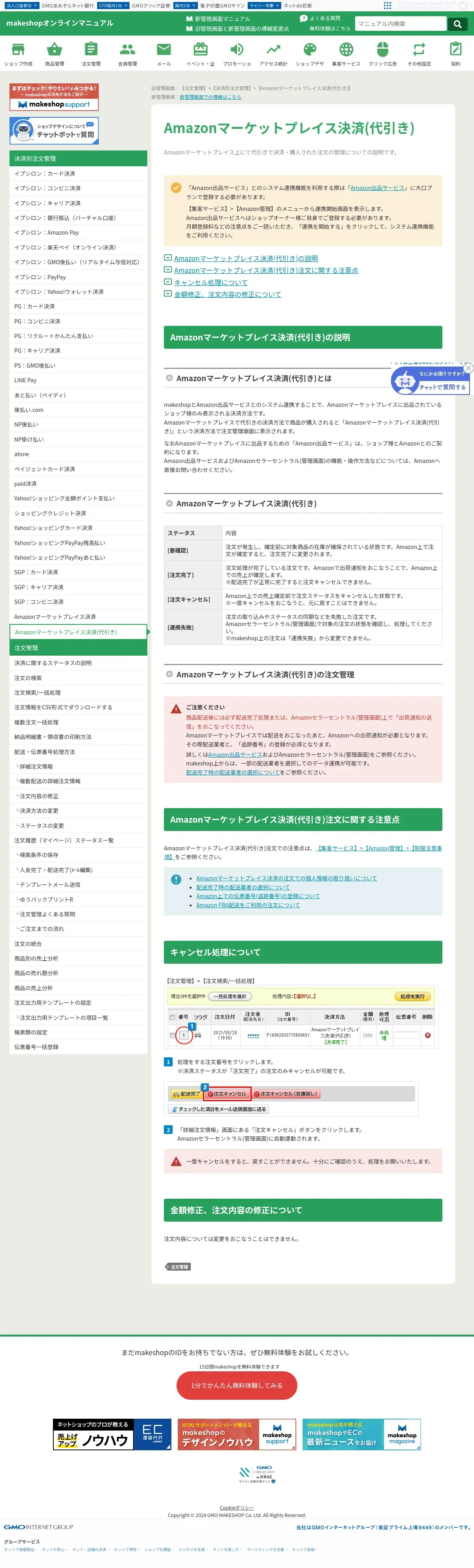
Task: Jump to Amazonマーケットプレイス決済(代引き)の説明 anchor
Action: click(x=246, y=259)
